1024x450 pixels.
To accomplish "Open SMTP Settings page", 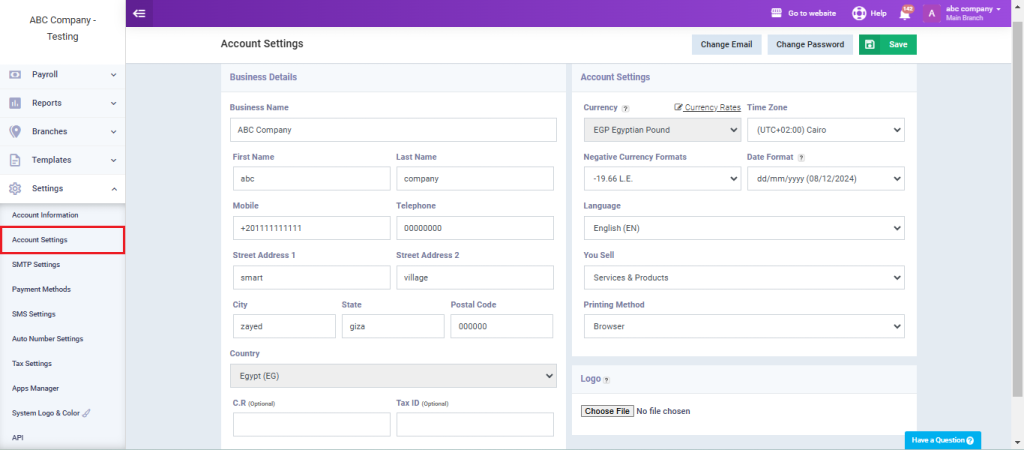I will (36, 265).
